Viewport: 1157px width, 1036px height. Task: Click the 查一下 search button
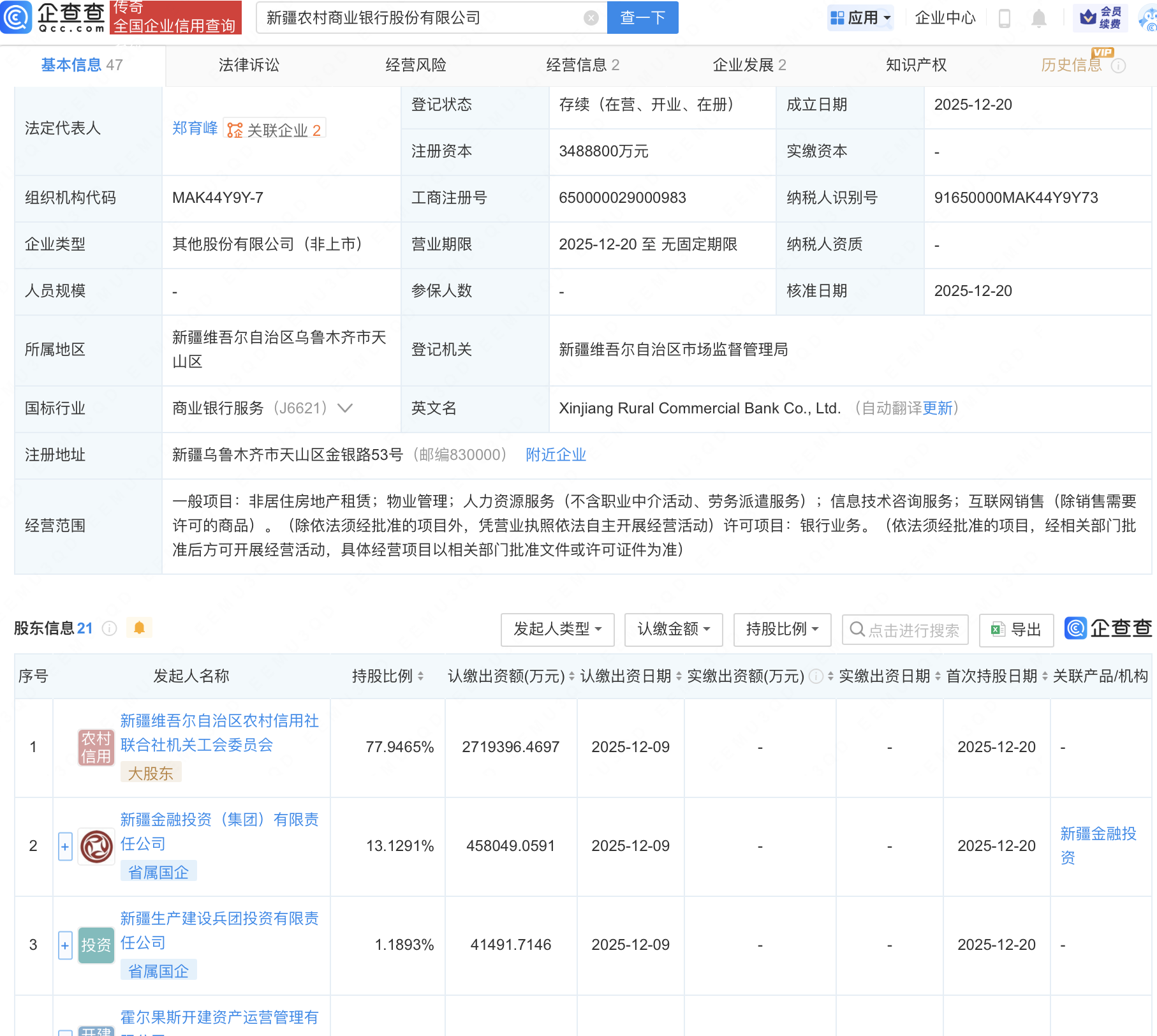pyautogui.click(x=642, y=18)
